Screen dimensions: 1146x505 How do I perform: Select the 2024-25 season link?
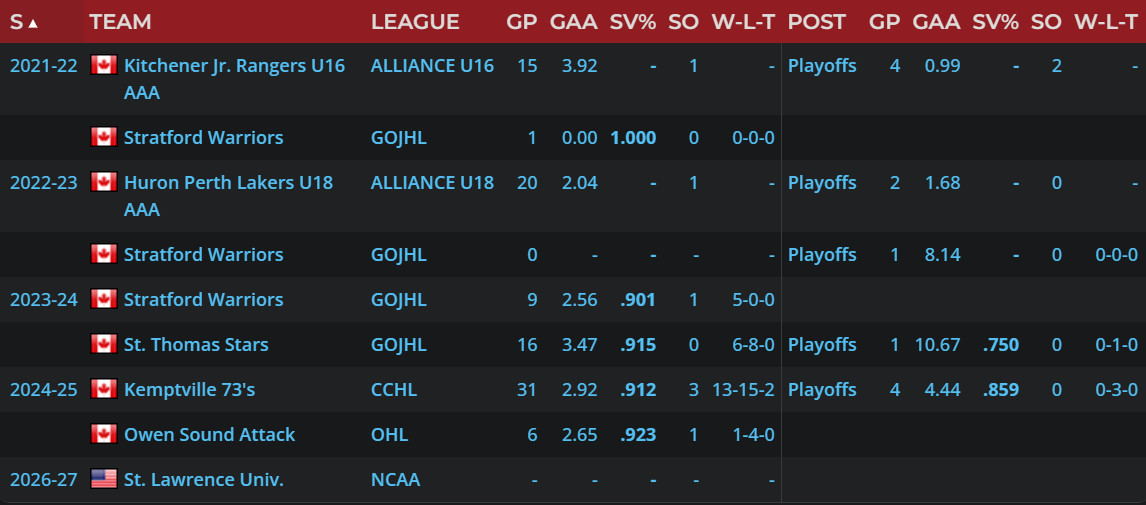43,390
